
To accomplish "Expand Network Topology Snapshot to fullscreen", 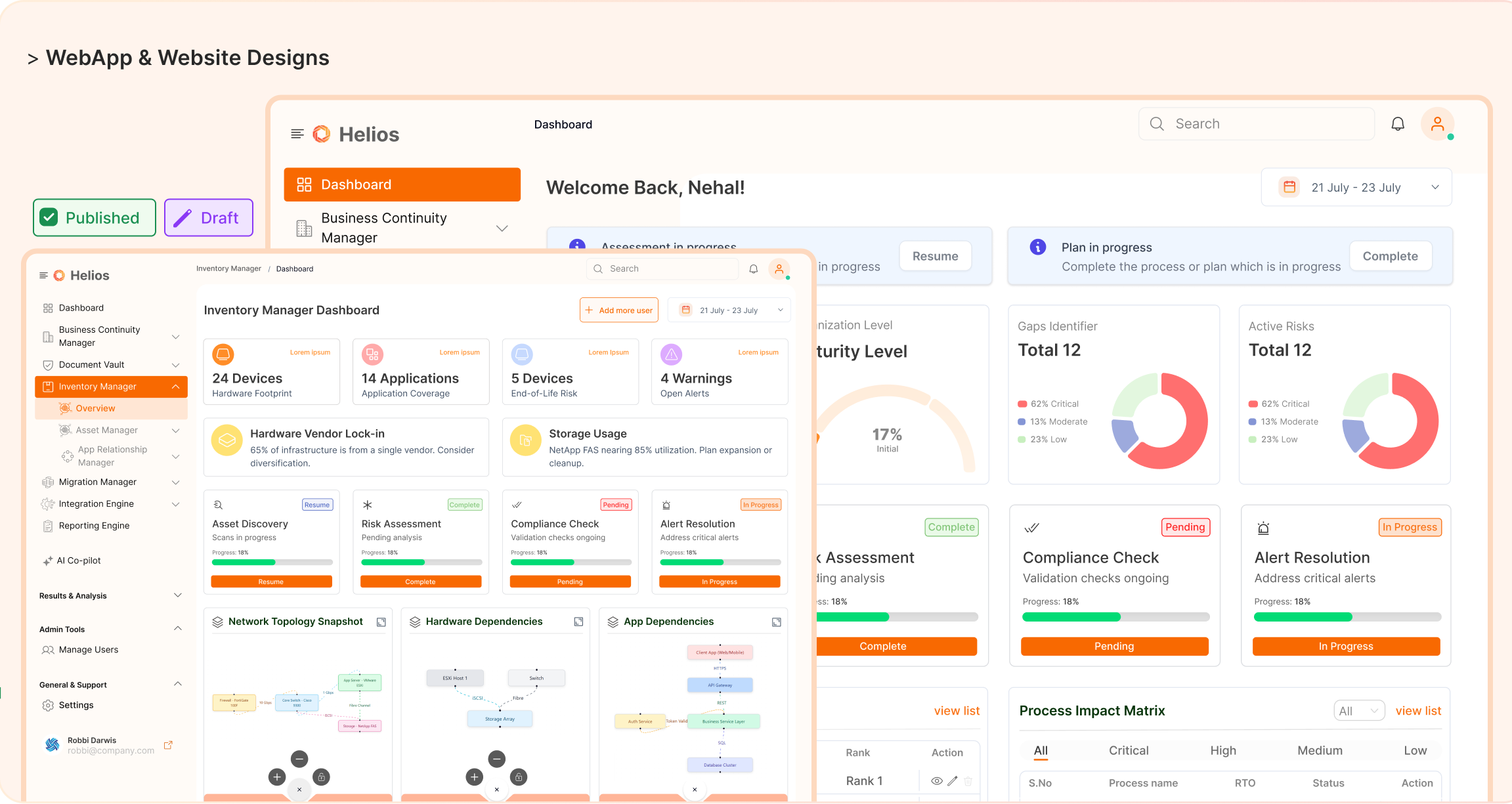I will tap(381, 622).
